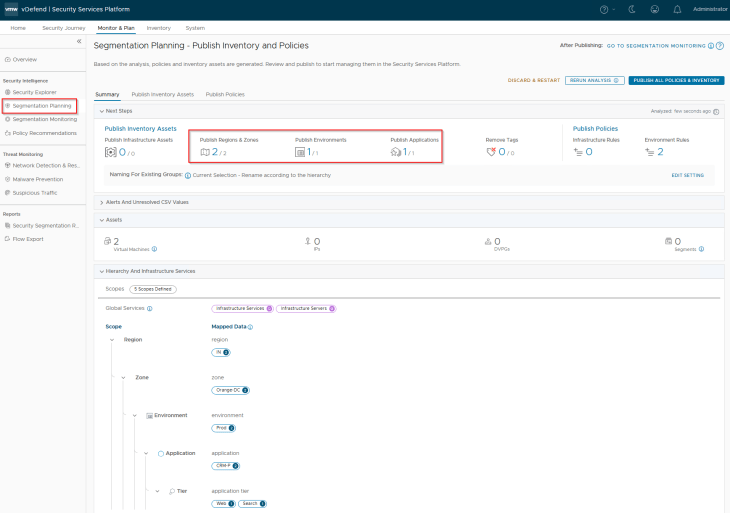Collapse the Next Steps section
This screenshot has width=730, height=513.
(100, 111)
